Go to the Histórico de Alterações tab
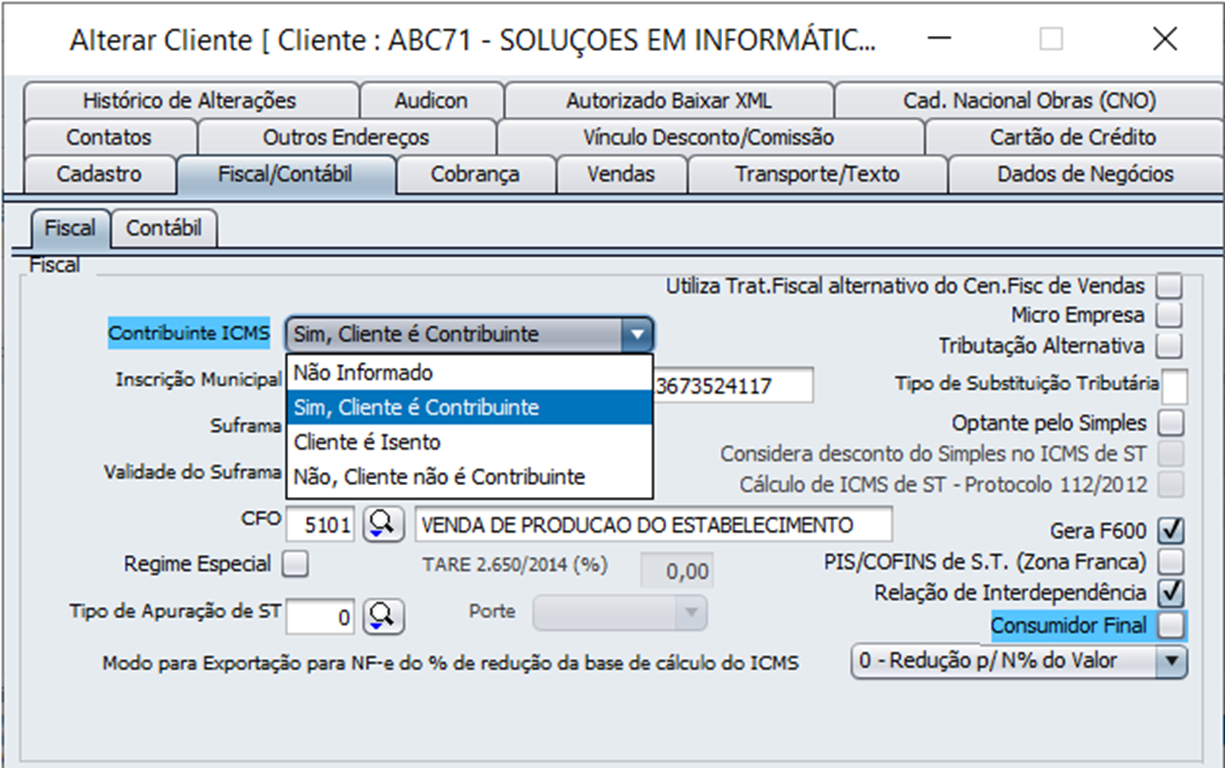This screenshot has width=1225, height=768. pos(189,101)
